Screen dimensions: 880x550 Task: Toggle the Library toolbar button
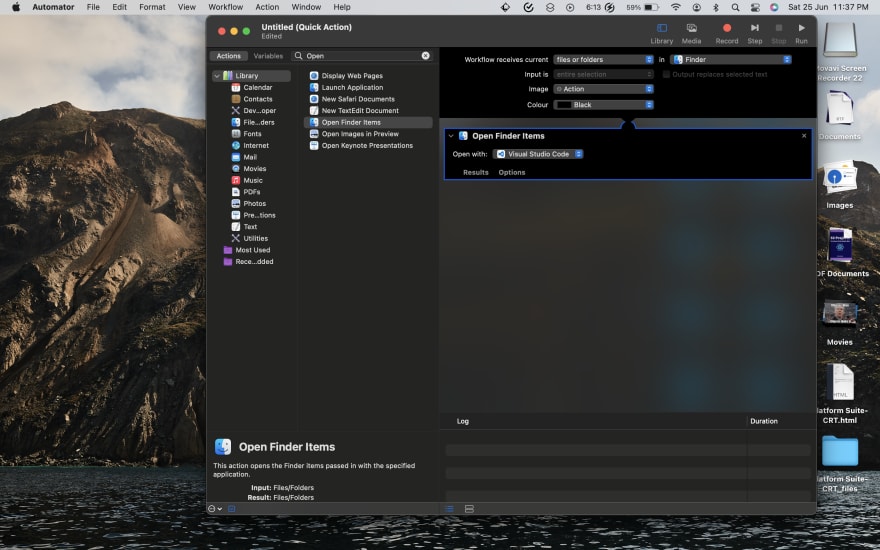[x=662, y=34]
